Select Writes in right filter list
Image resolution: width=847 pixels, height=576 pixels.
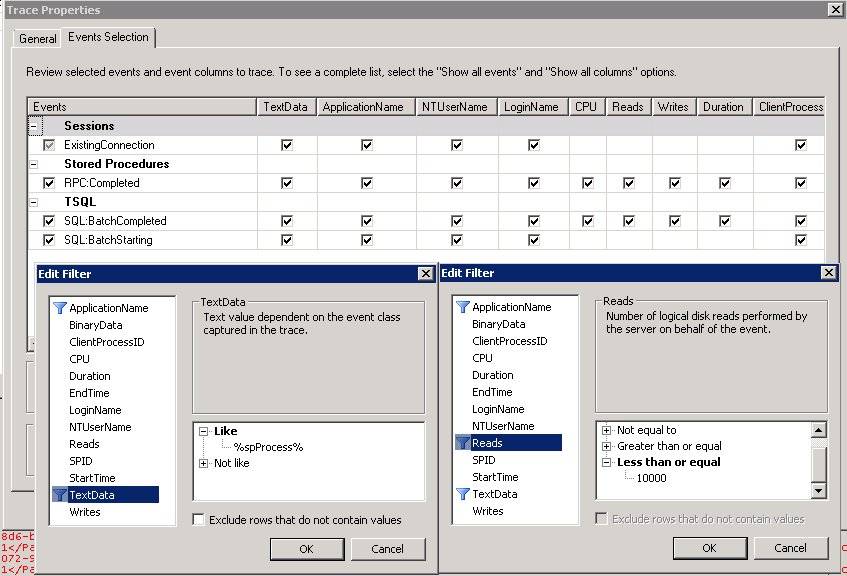coord(488,511)
